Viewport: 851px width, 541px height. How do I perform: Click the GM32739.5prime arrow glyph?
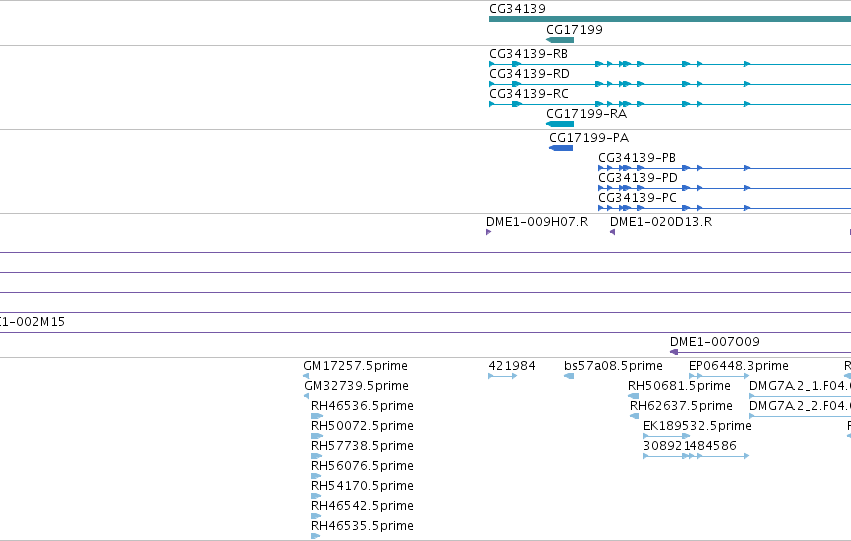point(307,396)
